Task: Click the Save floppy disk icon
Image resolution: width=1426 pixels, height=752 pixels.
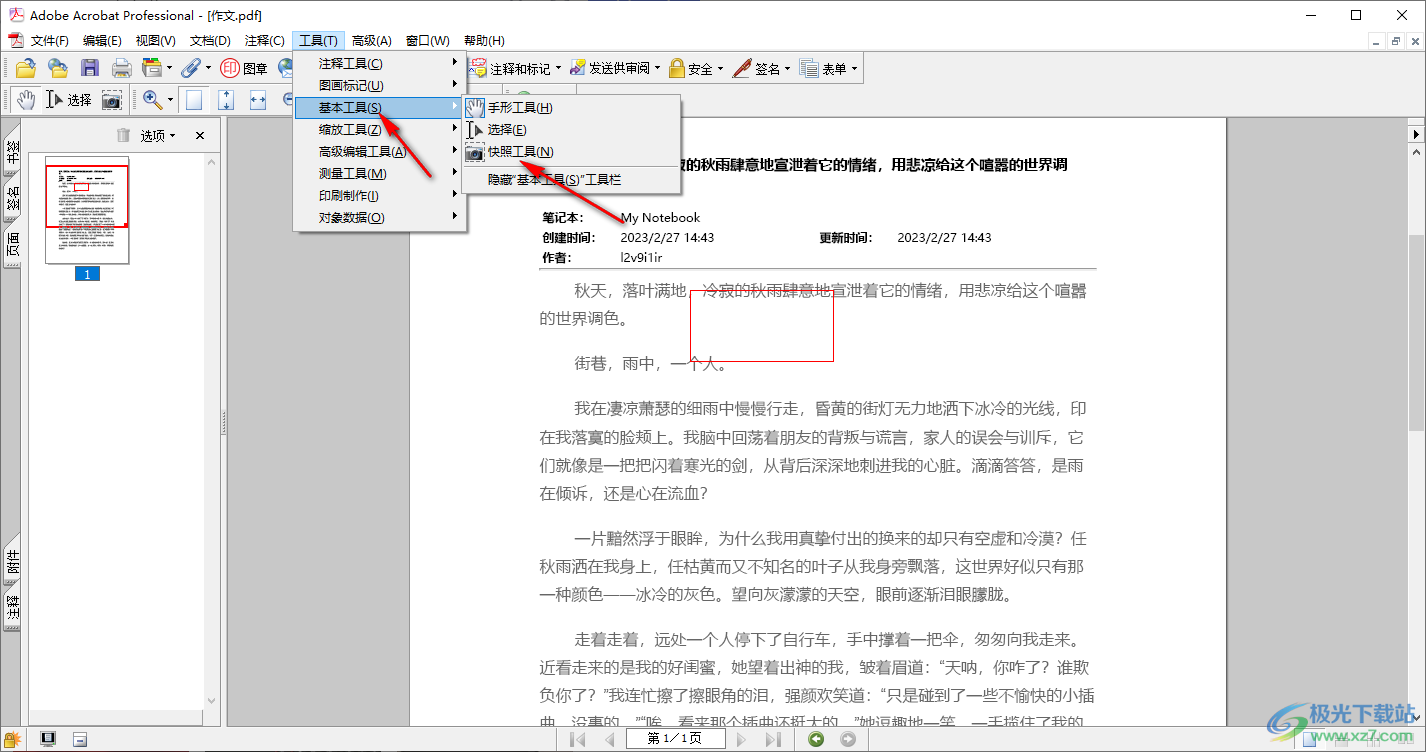Action: click(x=90, y=68)
